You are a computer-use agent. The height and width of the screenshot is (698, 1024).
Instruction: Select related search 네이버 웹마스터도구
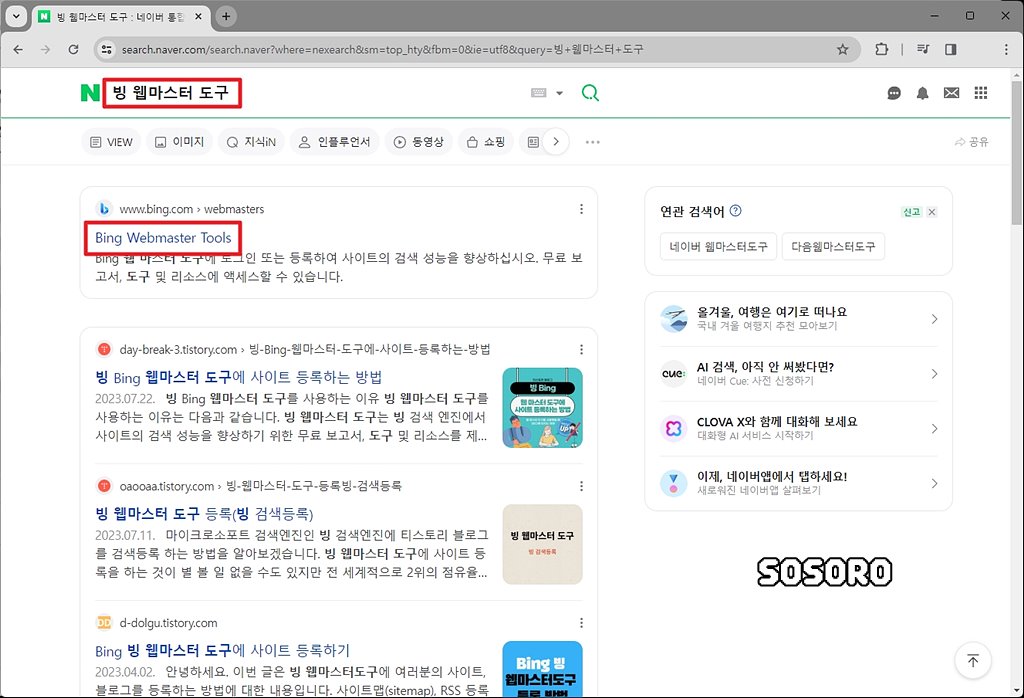pos(718,246)
